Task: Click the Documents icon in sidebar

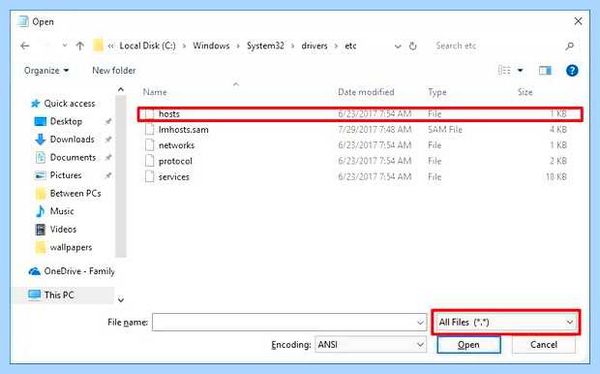Action: 40,157
